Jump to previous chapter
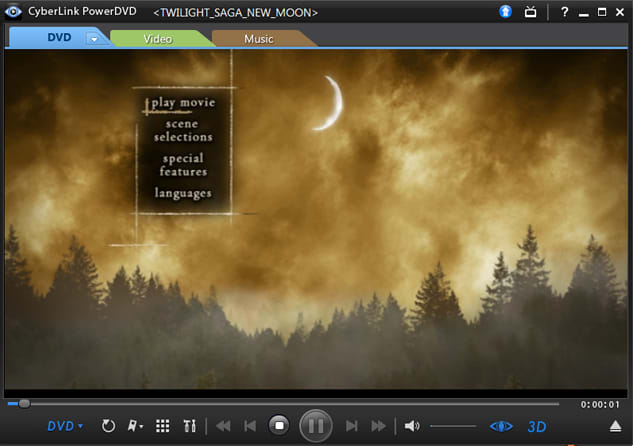This screenshot has width=633, height=446. pos(250,426)
